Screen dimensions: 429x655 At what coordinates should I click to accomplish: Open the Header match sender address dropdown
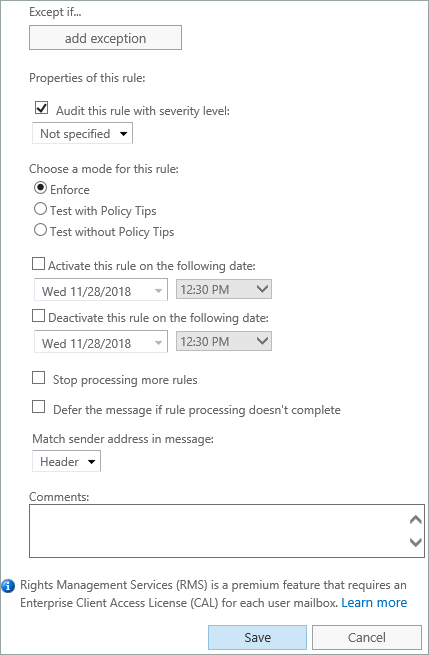[66, 462]
